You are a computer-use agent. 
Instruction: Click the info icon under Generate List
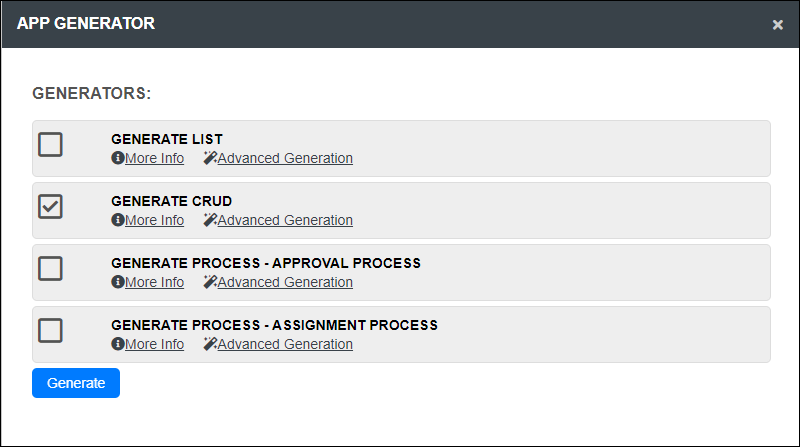pos(118,158)
